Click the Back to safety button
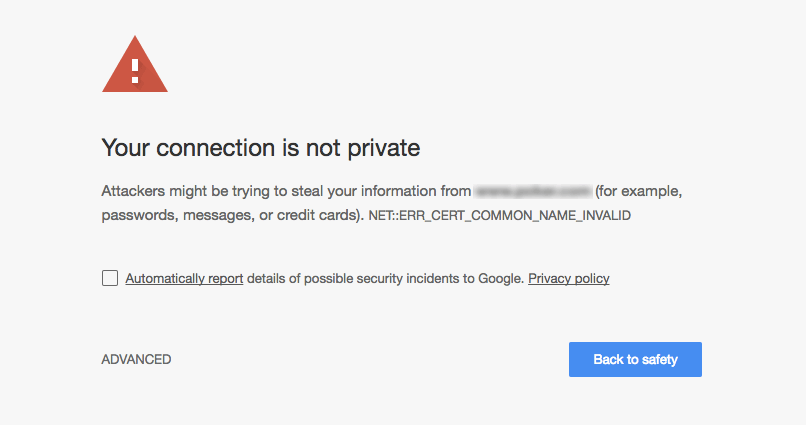The image size is (806, 425). 635,359
